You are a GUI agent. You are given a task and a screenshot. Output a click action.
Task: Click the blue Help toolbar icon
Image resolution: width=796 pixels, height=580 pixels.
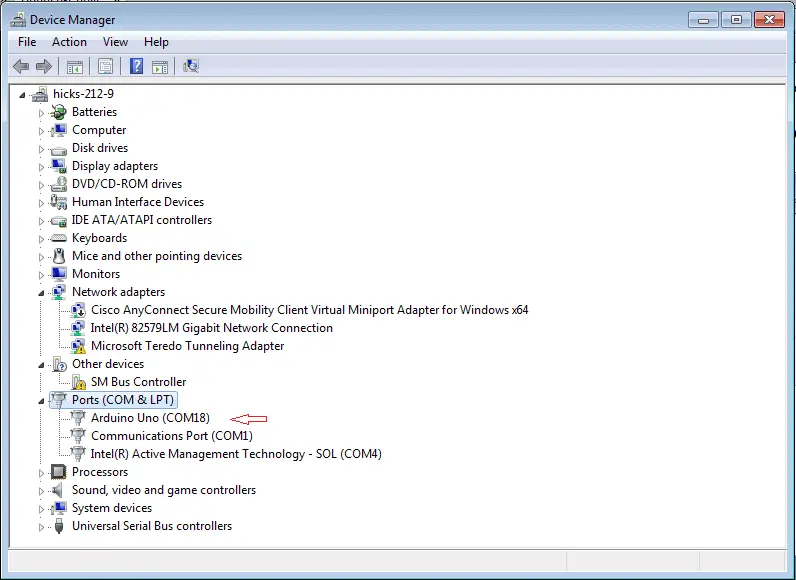(x=136, y=66)
